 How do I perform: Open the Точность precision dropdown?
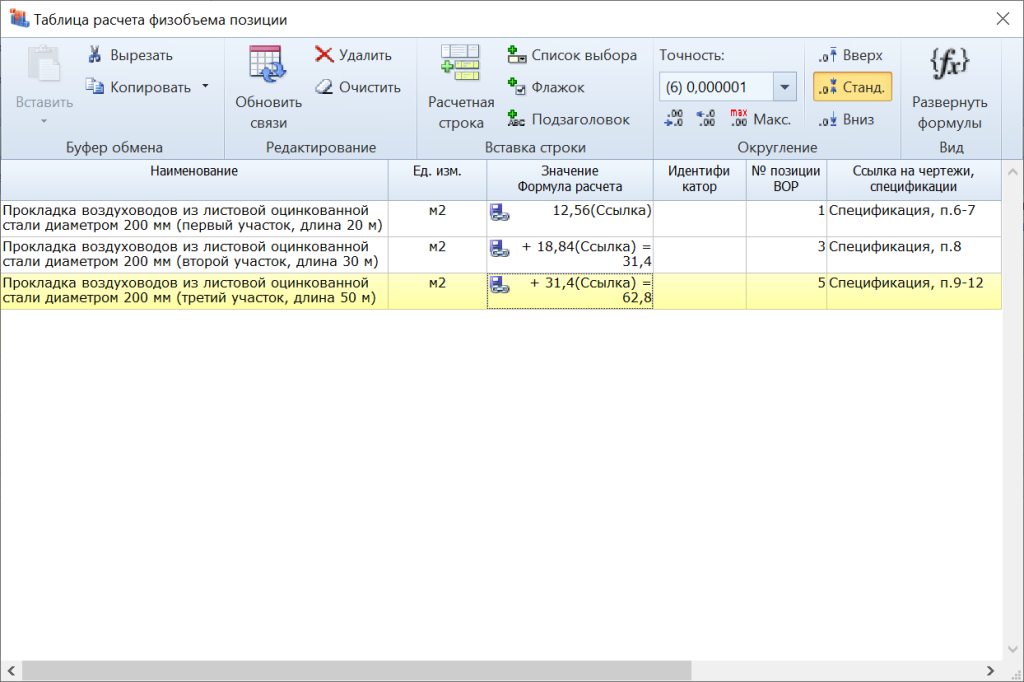click(785, 87)
